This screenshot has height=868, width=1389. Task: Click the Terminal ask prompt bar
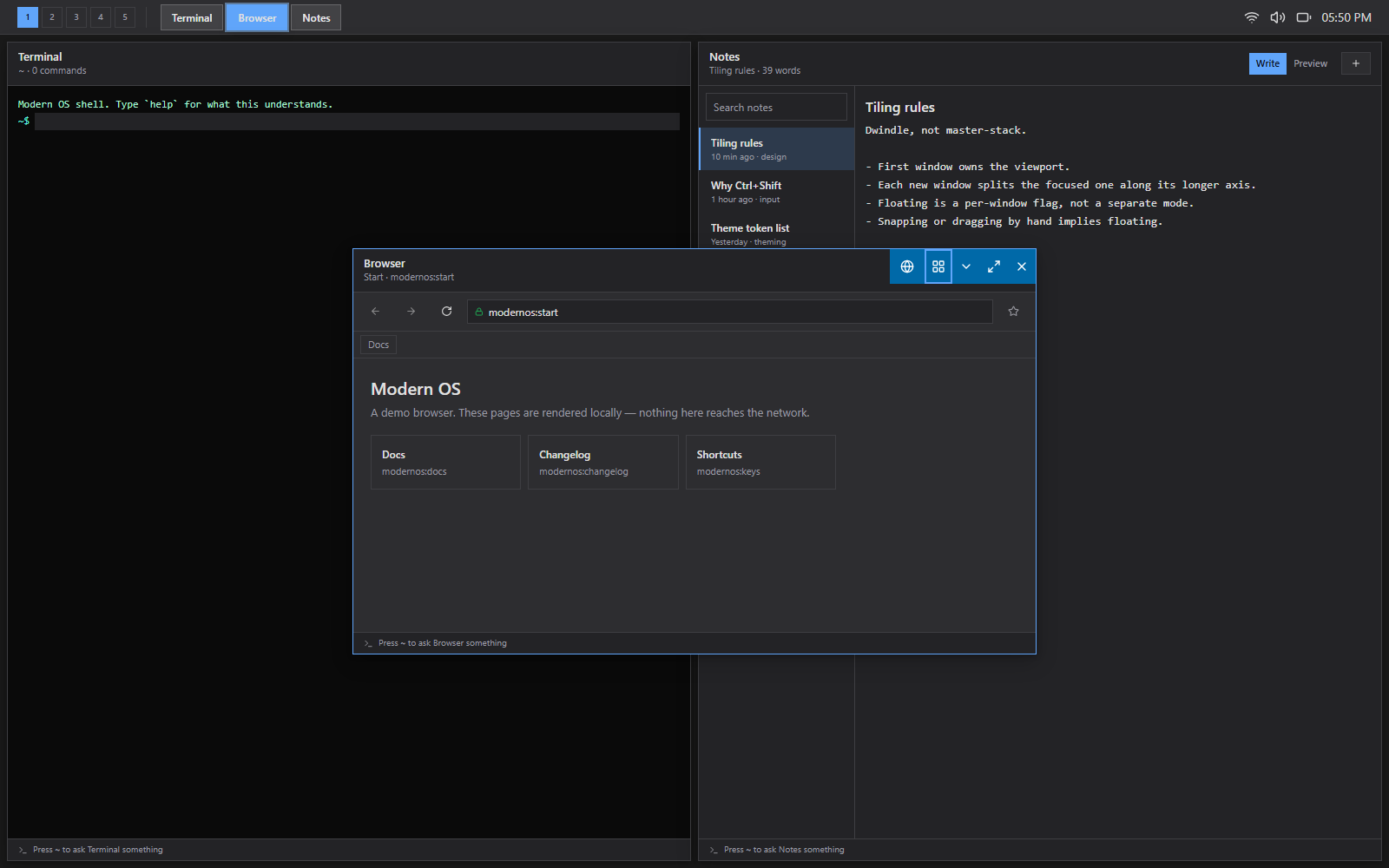click(x=349, y=850)
